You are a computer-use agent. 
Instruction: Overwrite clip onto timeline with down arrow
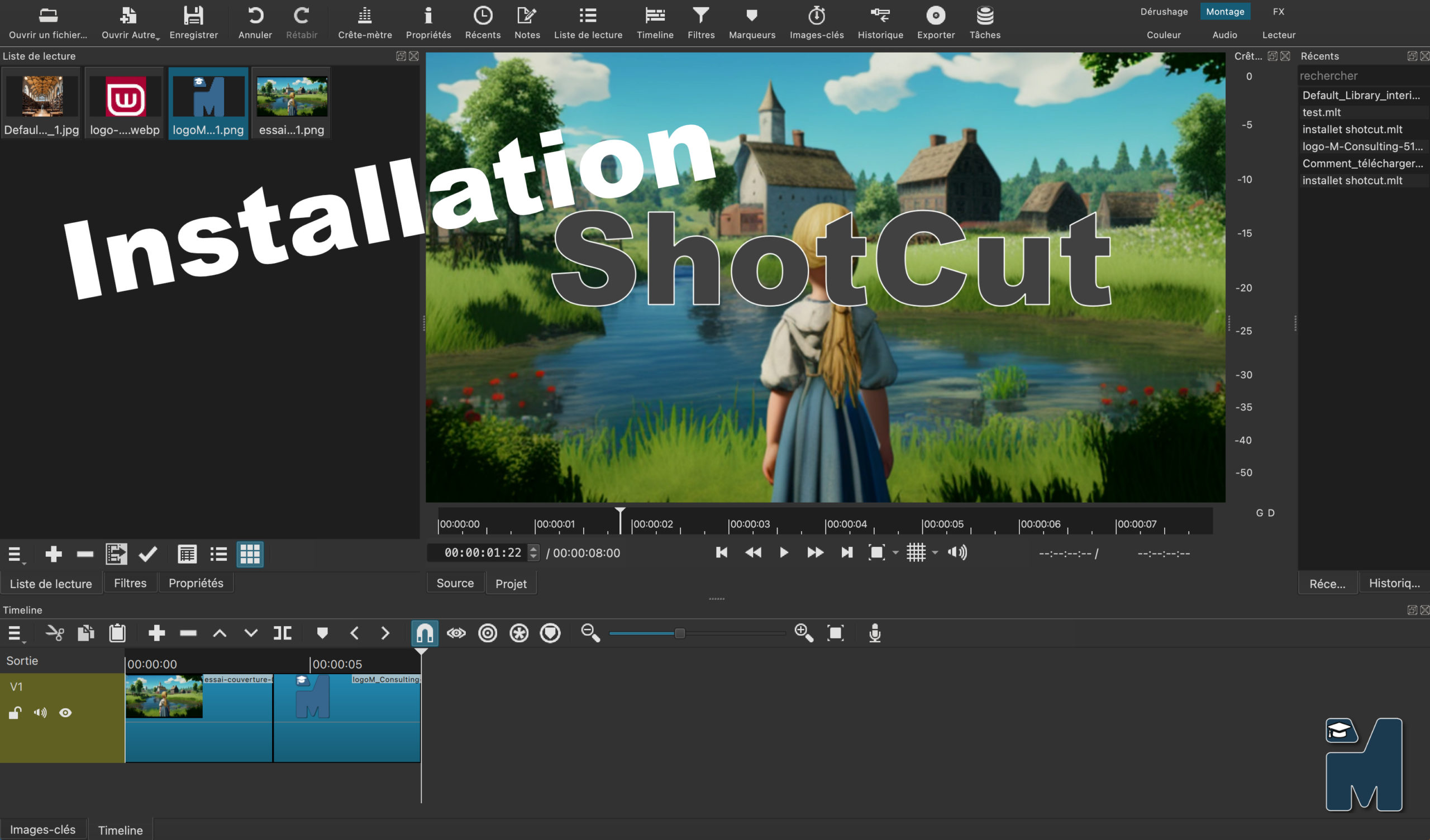click(251, 633)
